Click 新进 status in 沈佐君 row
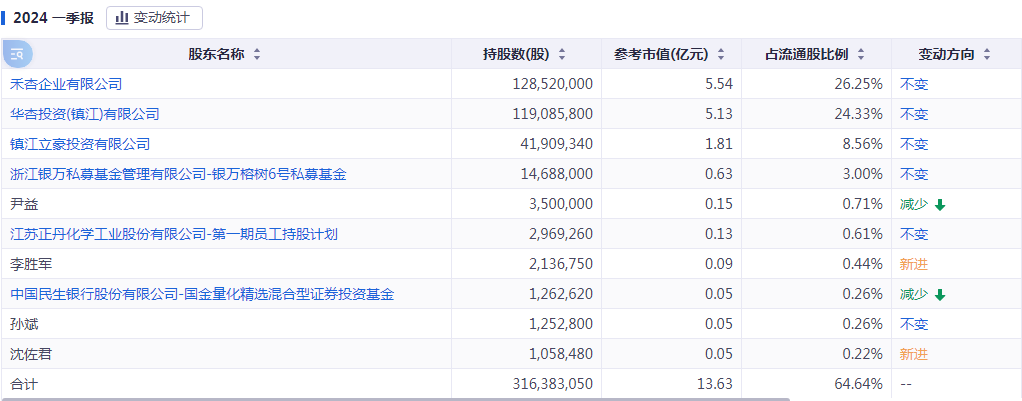This screenshot has height=401, width=1022. [914, 354]
